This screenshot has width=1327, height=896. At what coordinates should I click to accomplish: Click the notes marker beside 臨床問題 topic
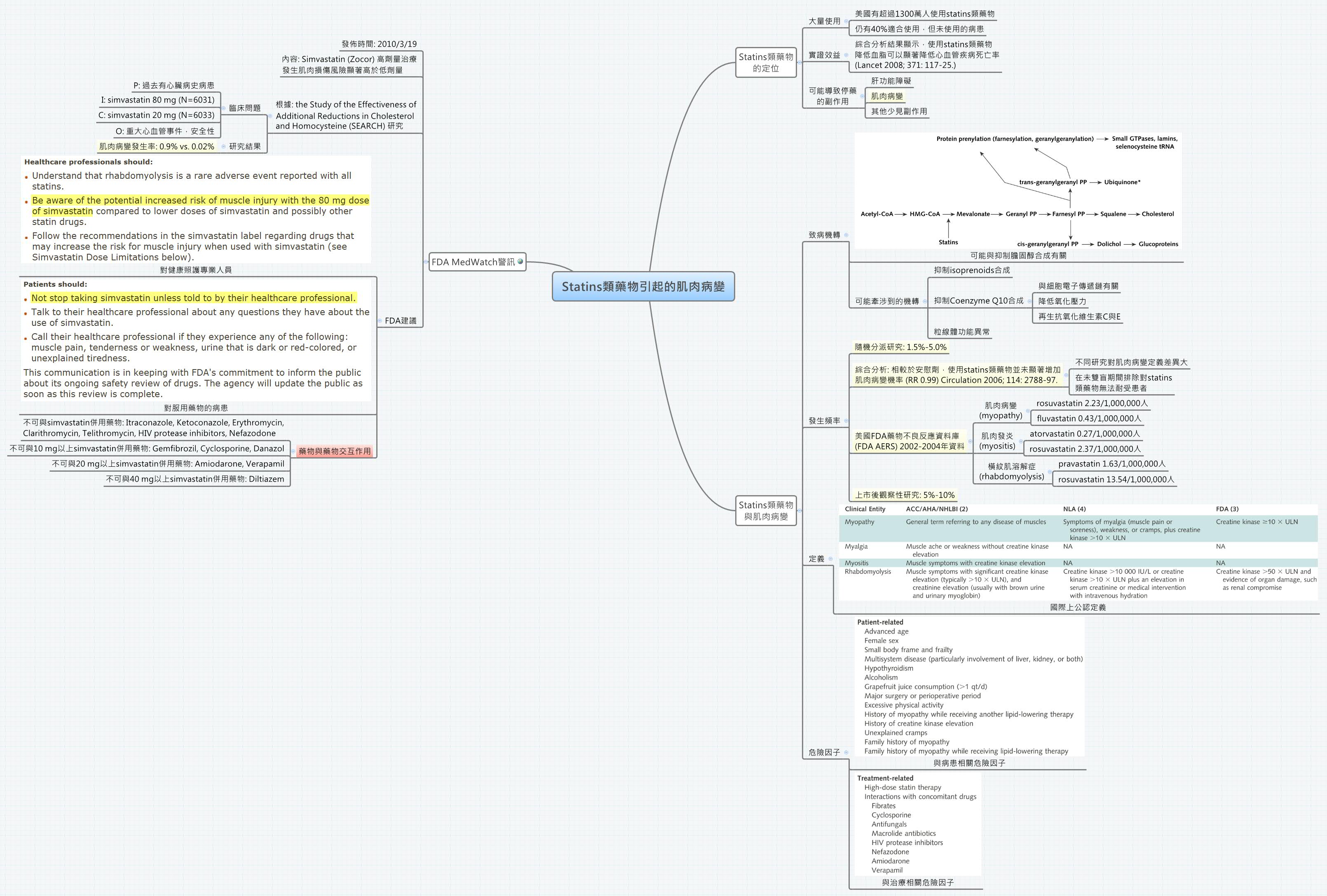(224, 108)
